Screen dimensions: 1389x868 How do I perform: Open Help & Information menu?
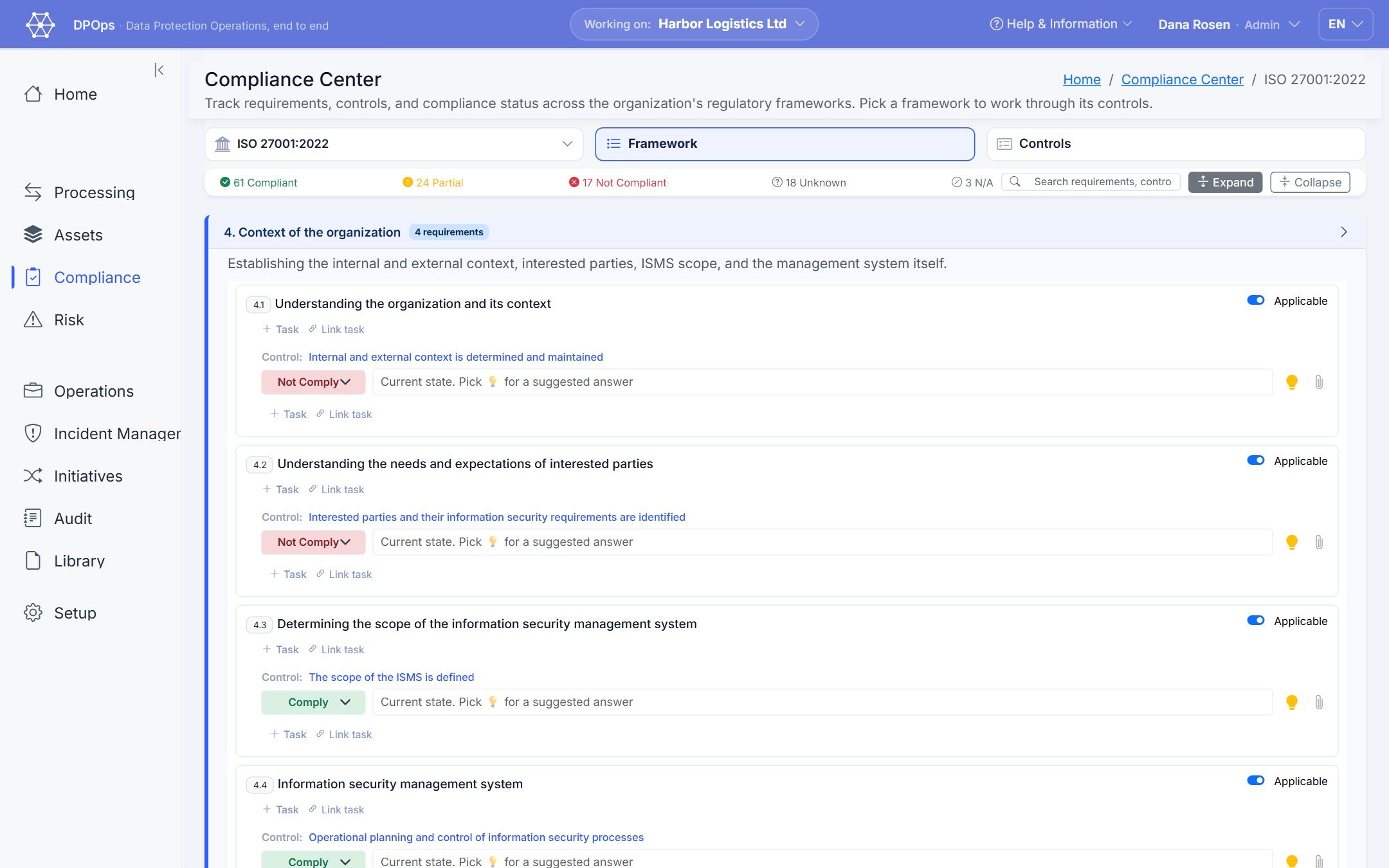(1060, 24)
